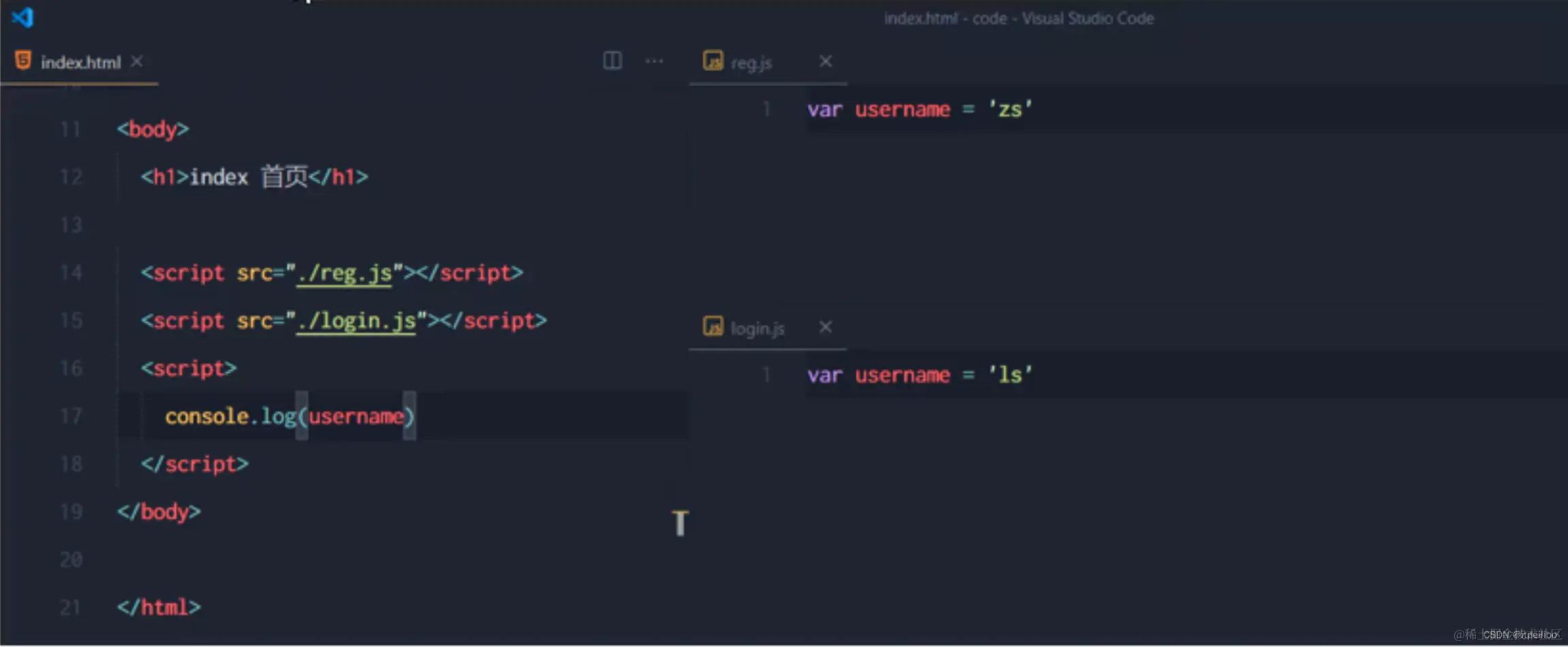This screenshot has width=1568, height=647.
Task: Click 'console' on line 17
Action: [207, 416]
